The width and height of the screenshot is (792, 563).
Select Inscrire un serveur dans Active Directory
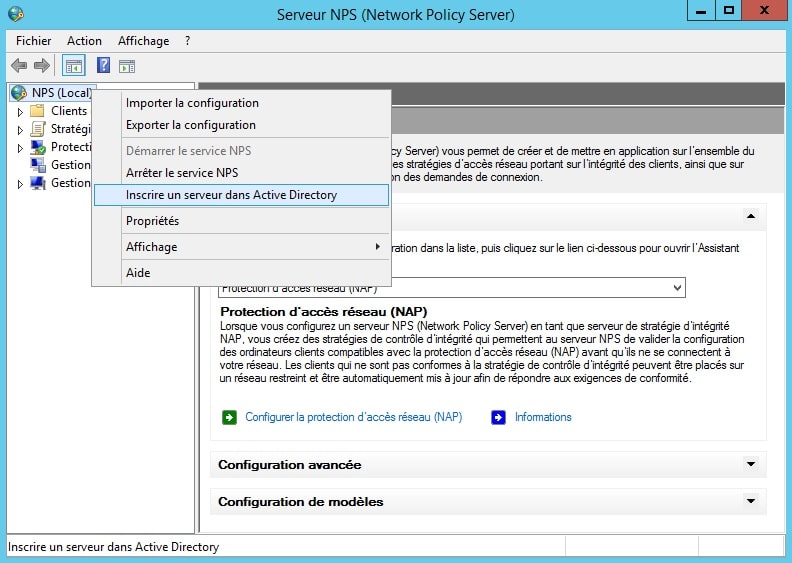point(241,195)
